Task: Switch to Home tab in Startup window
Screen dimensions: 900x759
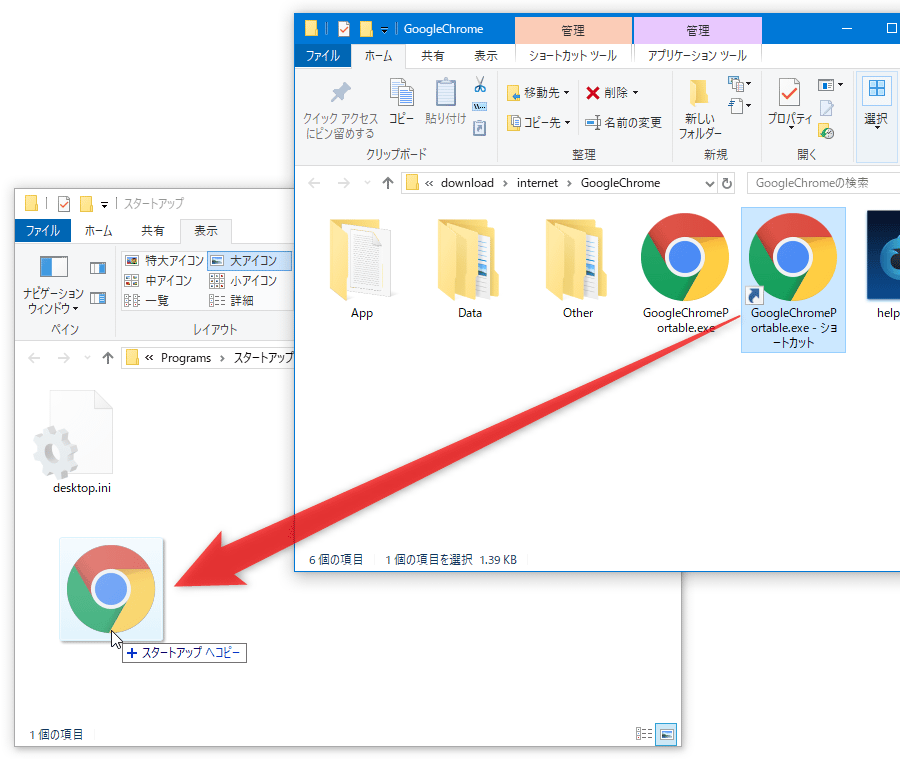Action: (98, 231)
